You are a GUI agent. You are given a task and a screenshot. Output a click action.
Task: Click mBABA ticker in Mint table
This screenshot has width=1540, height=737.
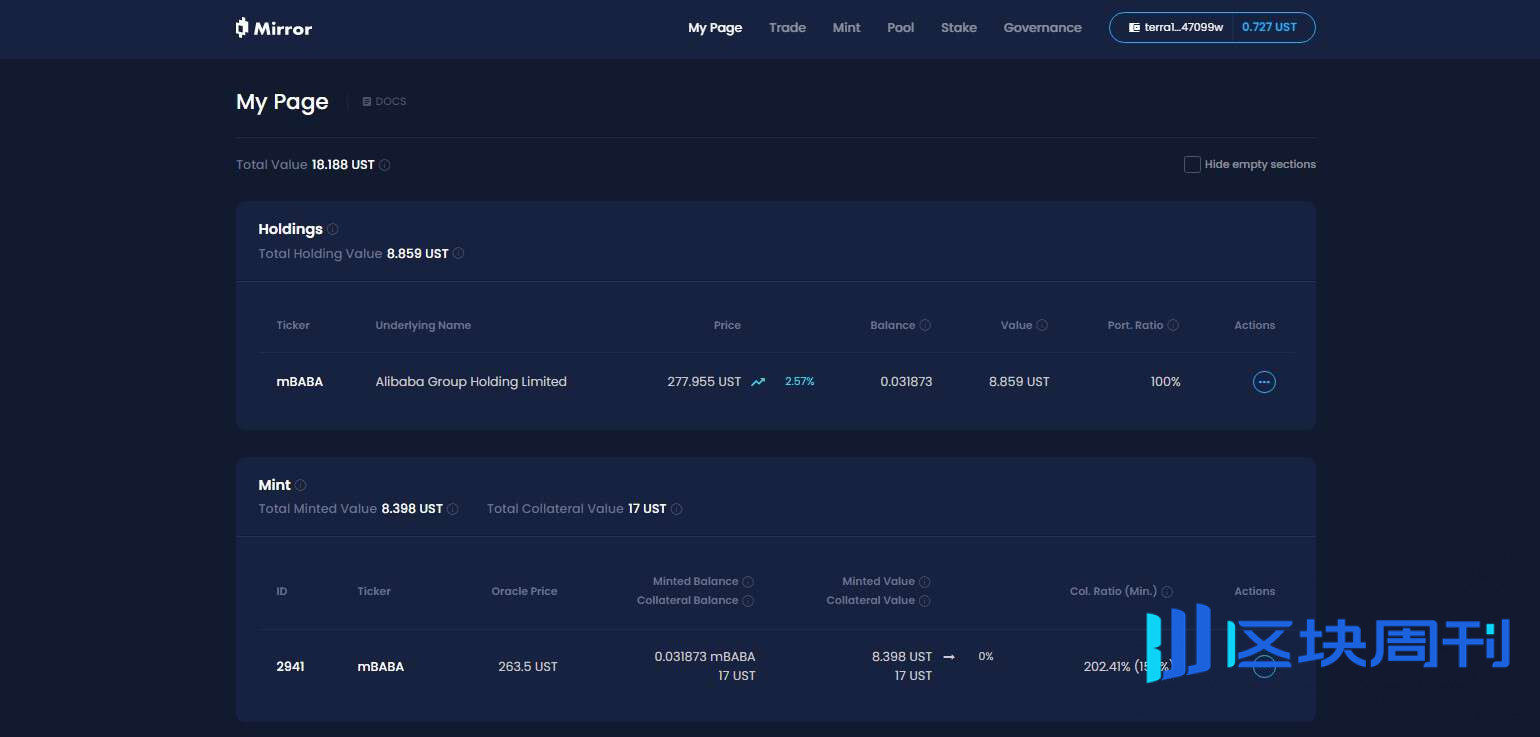tap(381, 666)
